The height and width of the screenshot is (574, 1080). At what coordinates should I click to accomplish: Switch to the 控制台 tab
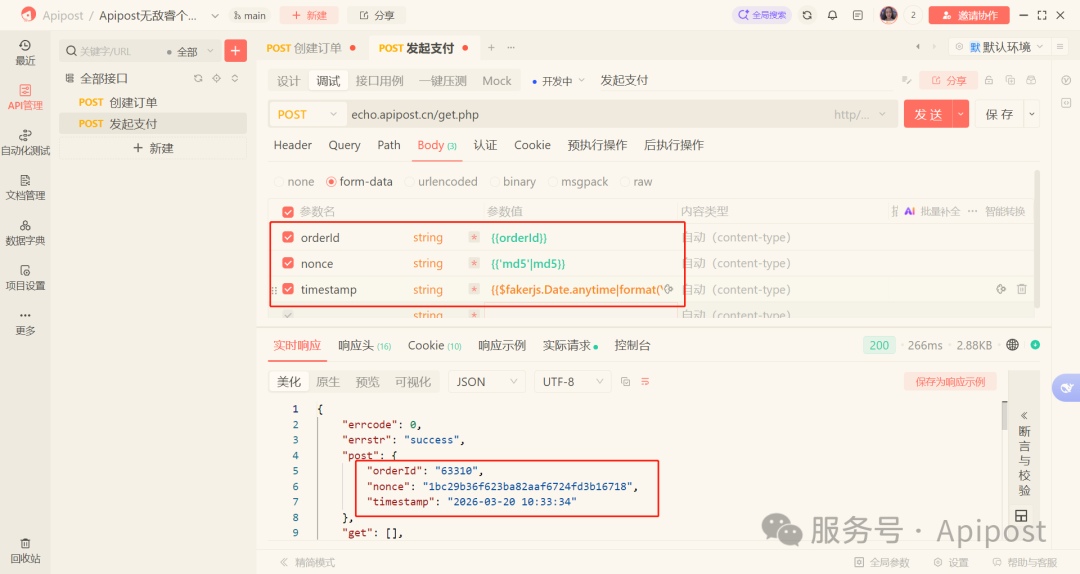(x=632, y=345)
